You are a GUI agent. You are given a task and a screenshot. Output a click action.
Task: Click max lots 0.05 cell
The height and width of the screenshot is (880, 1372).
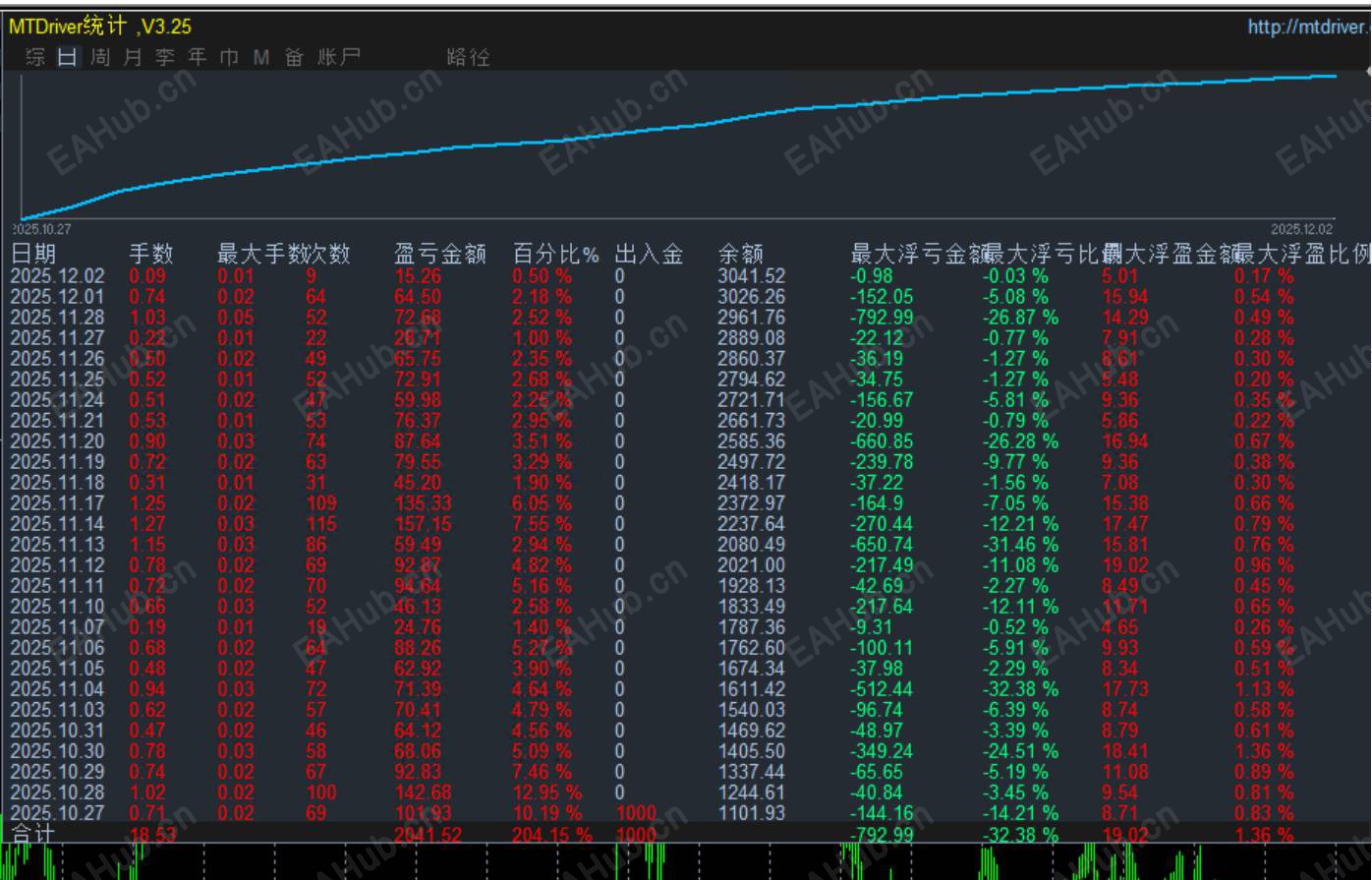pyautogui.click(x=236, y=318)
